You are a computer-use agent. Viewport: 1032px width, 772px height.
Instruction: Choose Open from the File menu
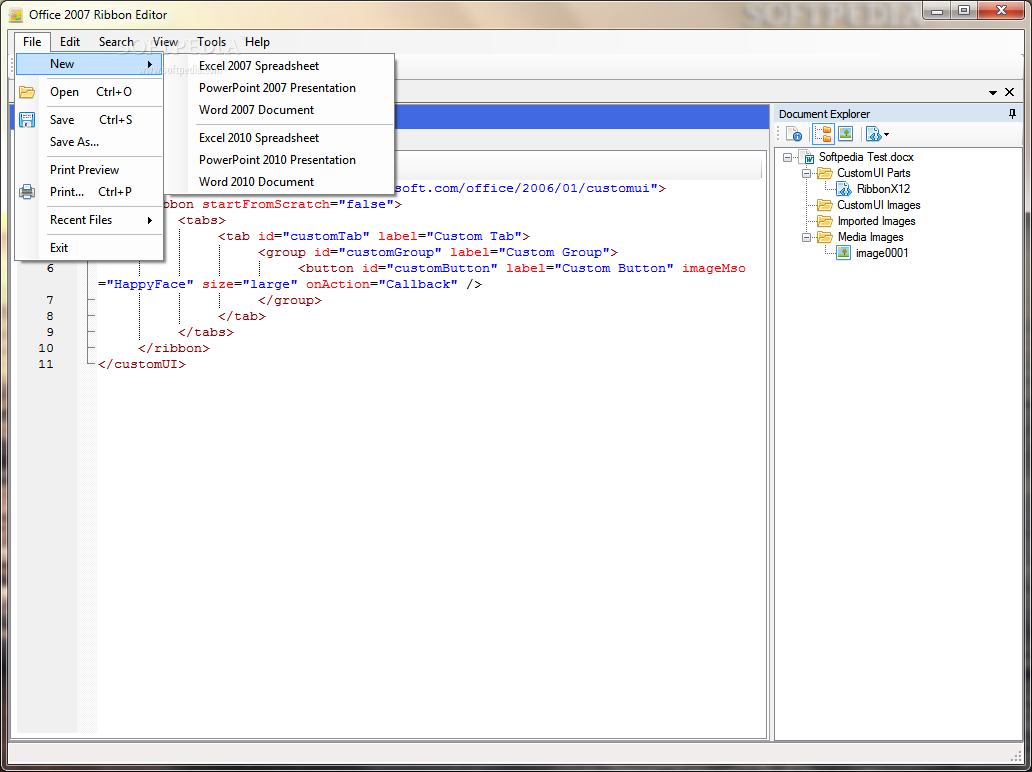tap(89, 92)
